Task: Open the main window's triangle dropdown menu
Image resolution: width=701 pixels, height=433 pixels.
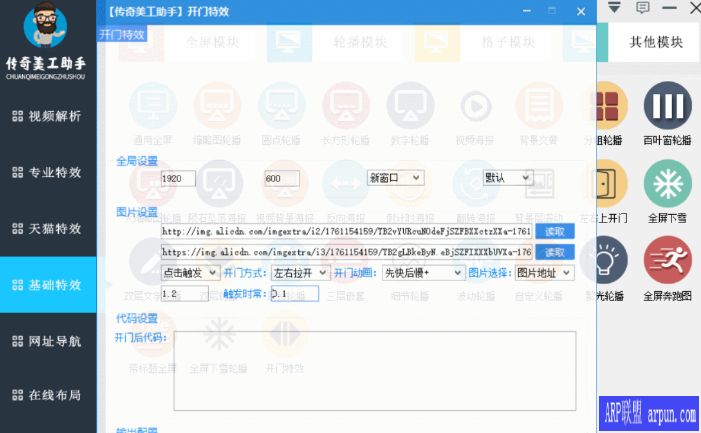Action: click(614, 7)
